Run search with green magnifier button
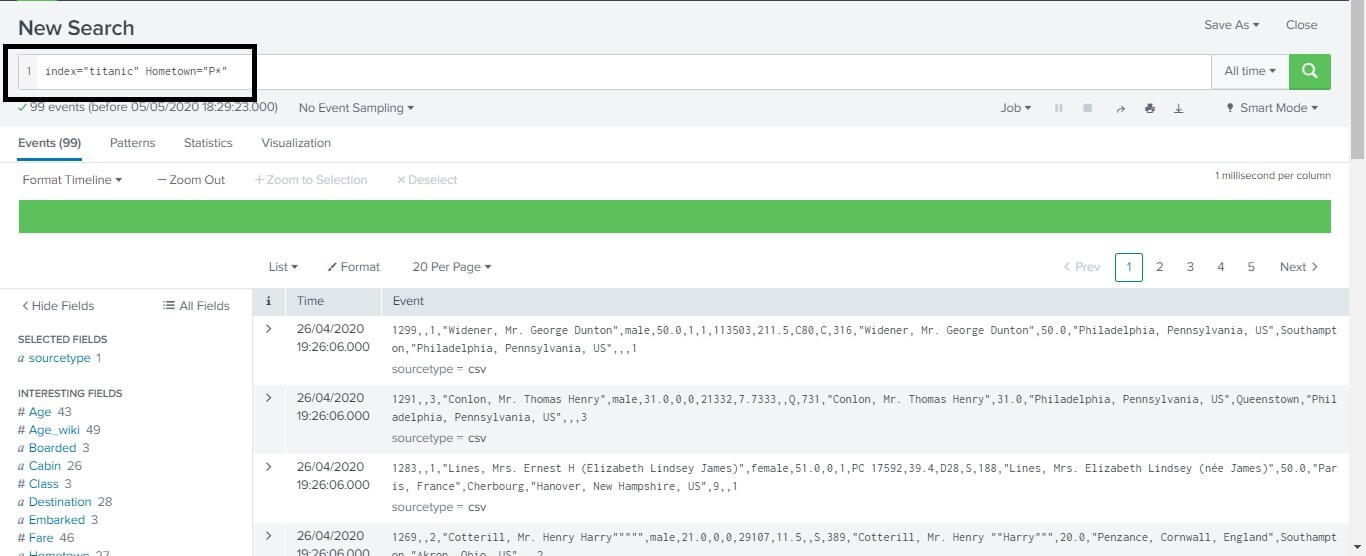The width and height of the screenshot is (1366, 556). (1309, 71)
